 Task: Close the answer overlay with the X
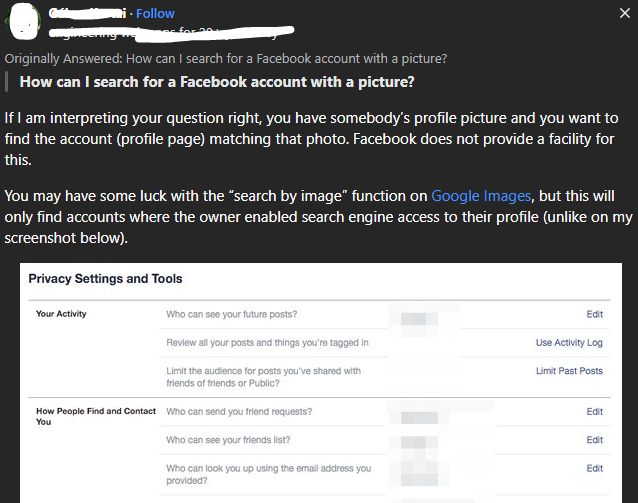(x=625, y=13)
